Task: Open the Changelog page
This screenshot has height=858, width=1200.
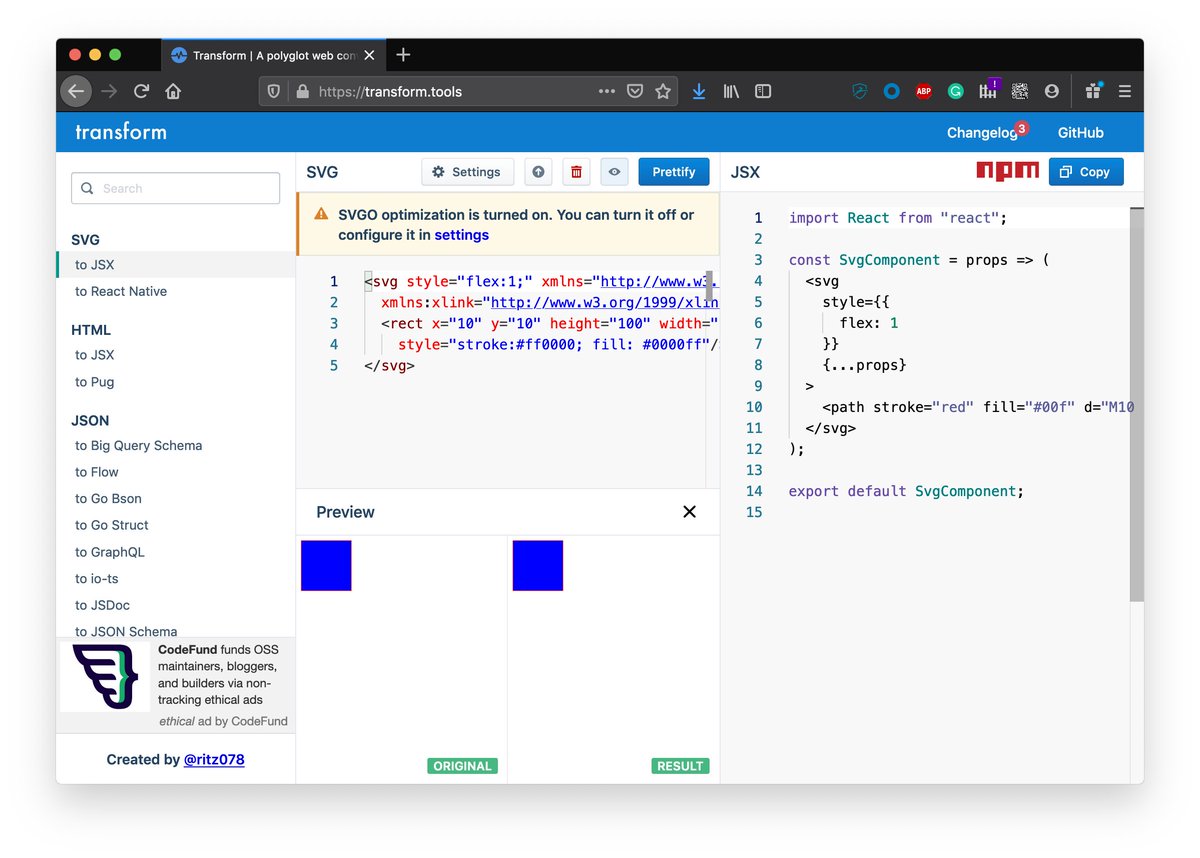Action: [x=982, y=132]
